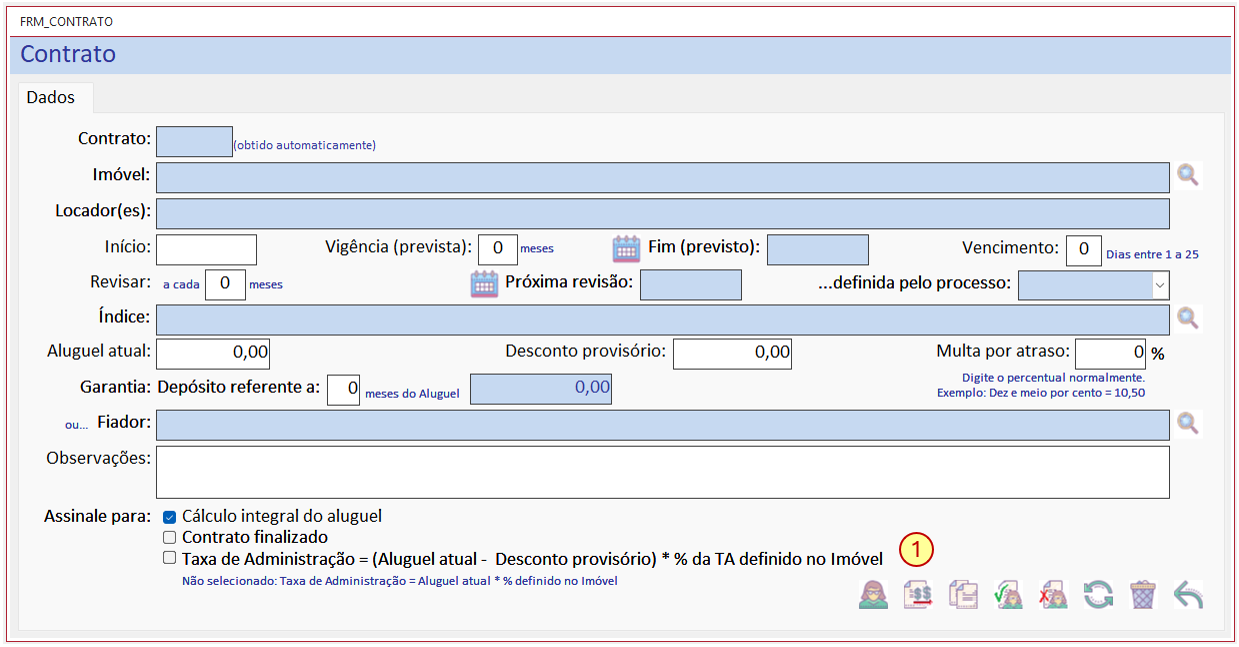
Task: Click the '(obtido automaticamente)' note text
Action: point(304,145)
